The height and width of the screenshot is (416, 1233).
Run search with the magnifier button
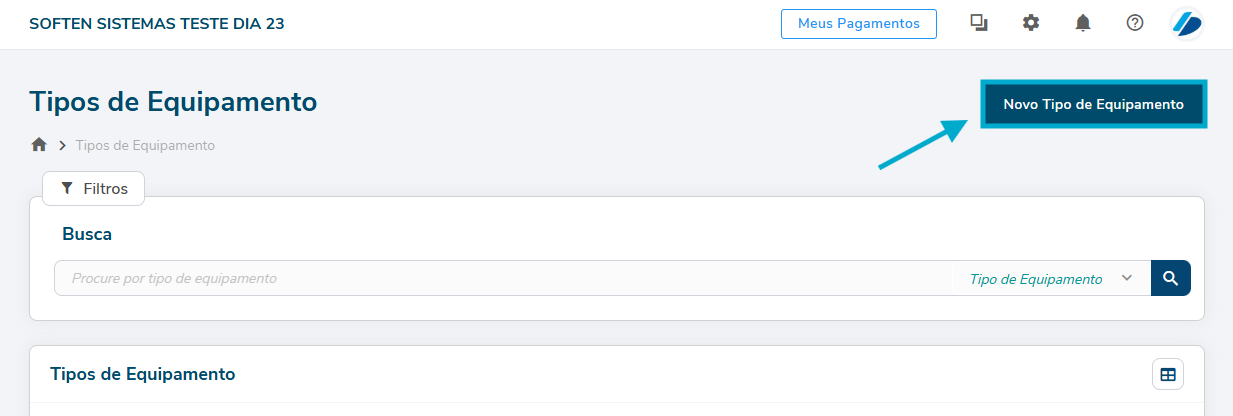pyautogui.click(x=1170, y=278)
